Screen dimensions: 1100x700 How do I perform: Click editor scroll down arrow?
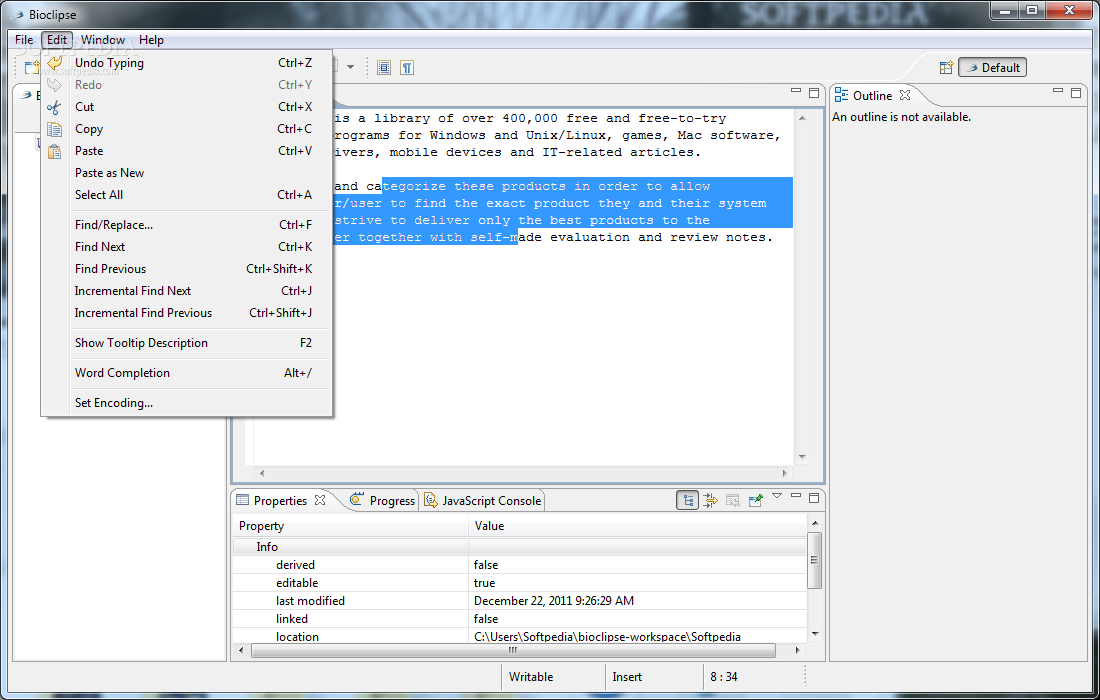click(802, 457)
